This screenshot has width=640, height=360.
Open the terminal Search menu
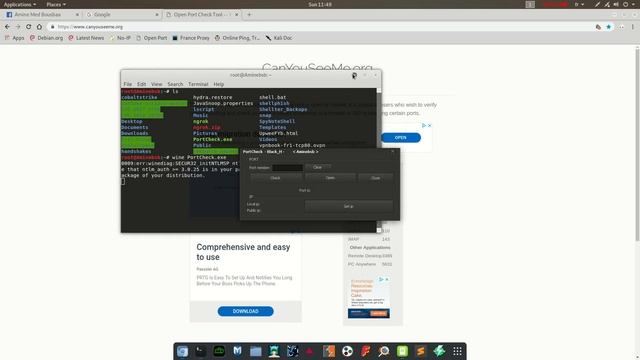(175, 84)
